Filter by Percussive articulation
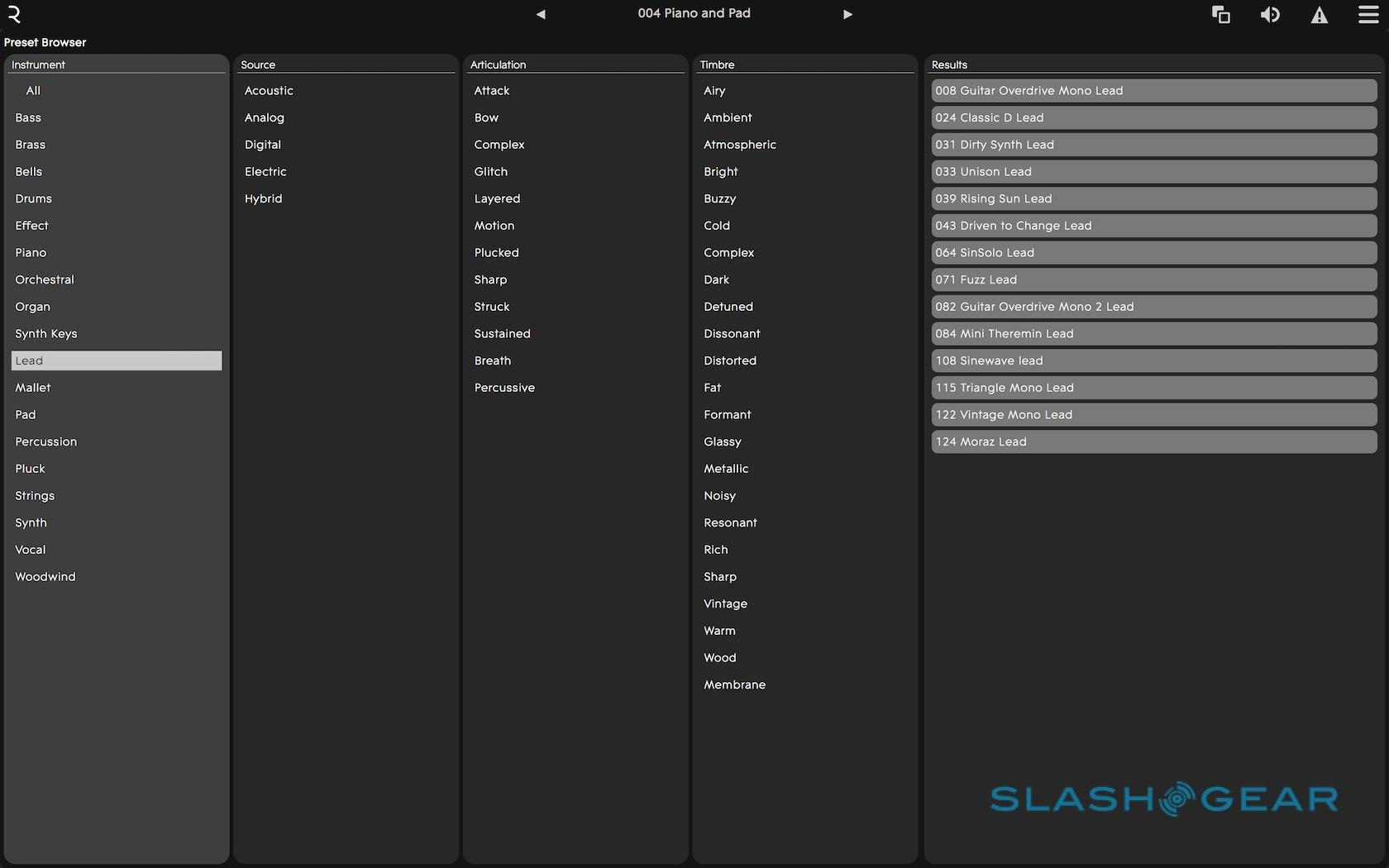This screenshot has height=868, width=1389. click(x=504, y=388)
